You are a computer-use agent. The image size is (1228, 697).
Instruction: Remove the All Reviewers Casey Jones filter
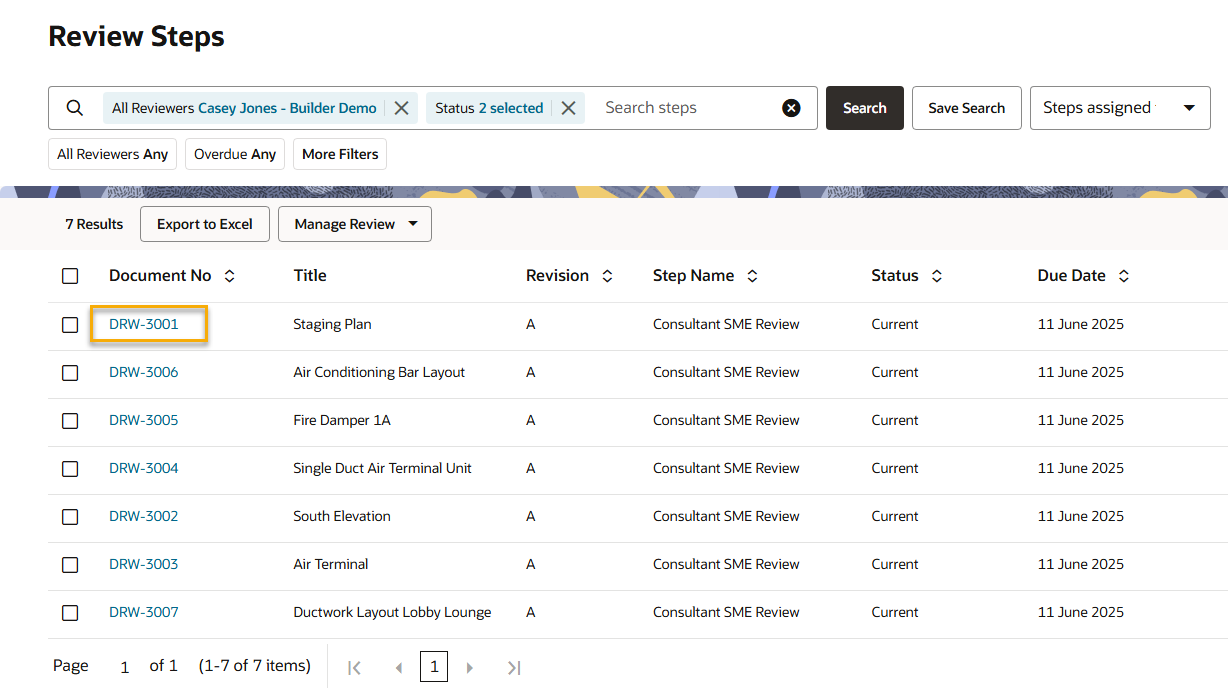[x=401, y=108]
